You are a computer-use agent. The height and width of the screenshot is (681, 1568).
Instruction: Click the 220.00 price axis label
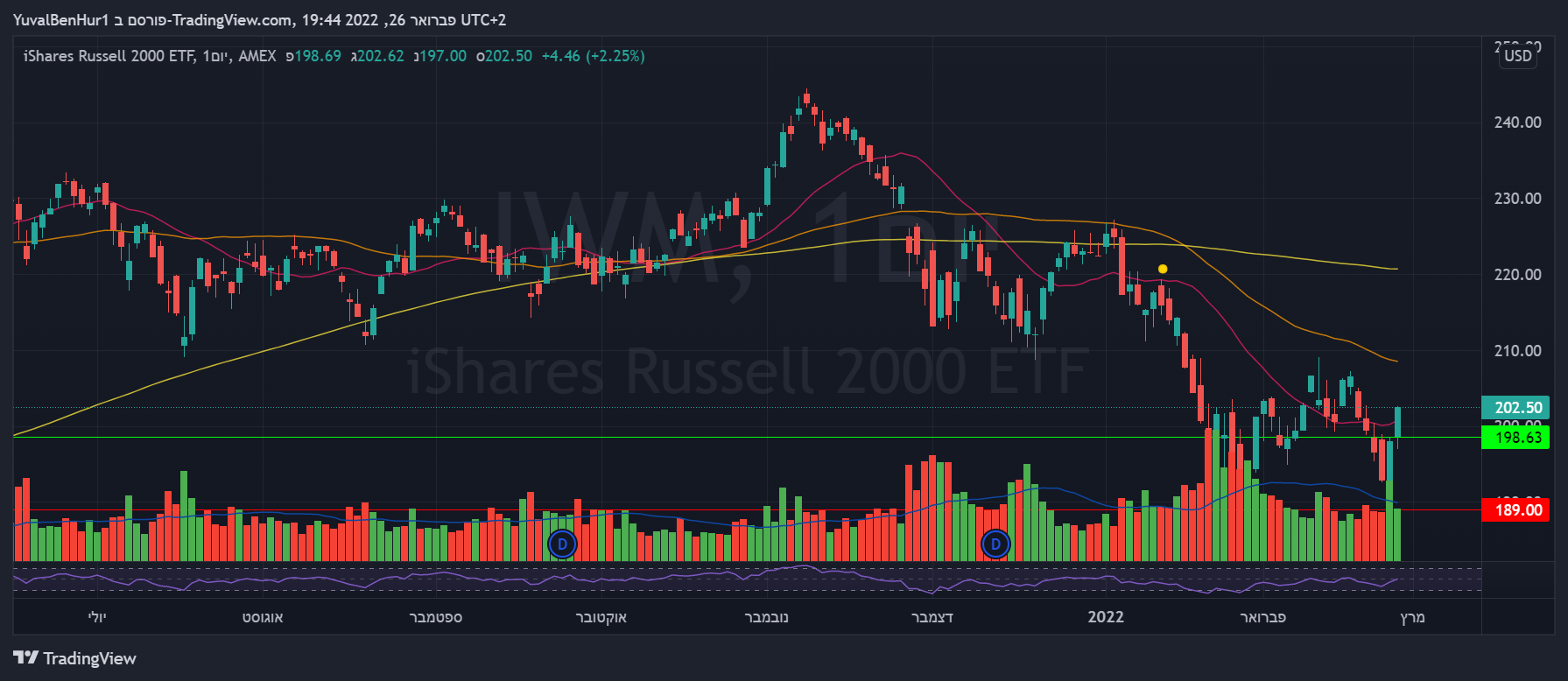(x=1517, y=275)
